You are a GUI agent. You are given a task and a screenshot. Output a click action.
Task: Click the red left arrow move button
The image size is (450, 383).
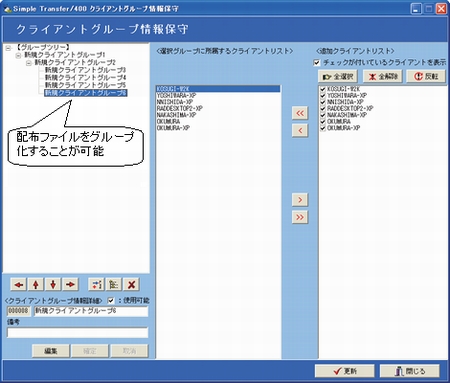click(19, 284)
